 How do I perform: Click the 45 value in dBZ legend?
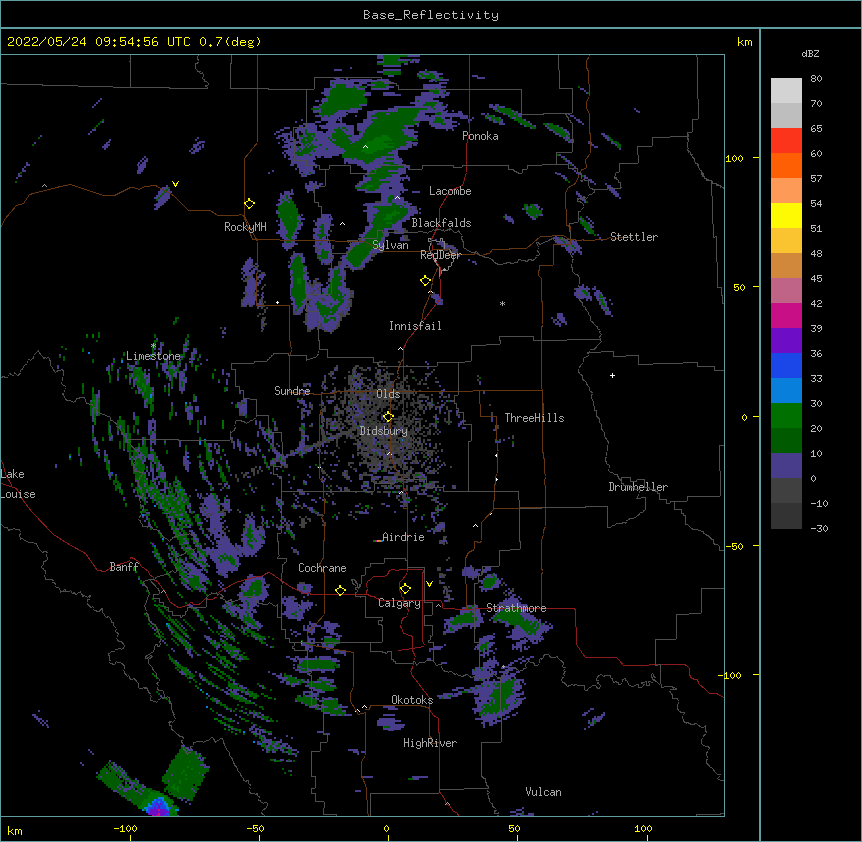click(816, 279)
